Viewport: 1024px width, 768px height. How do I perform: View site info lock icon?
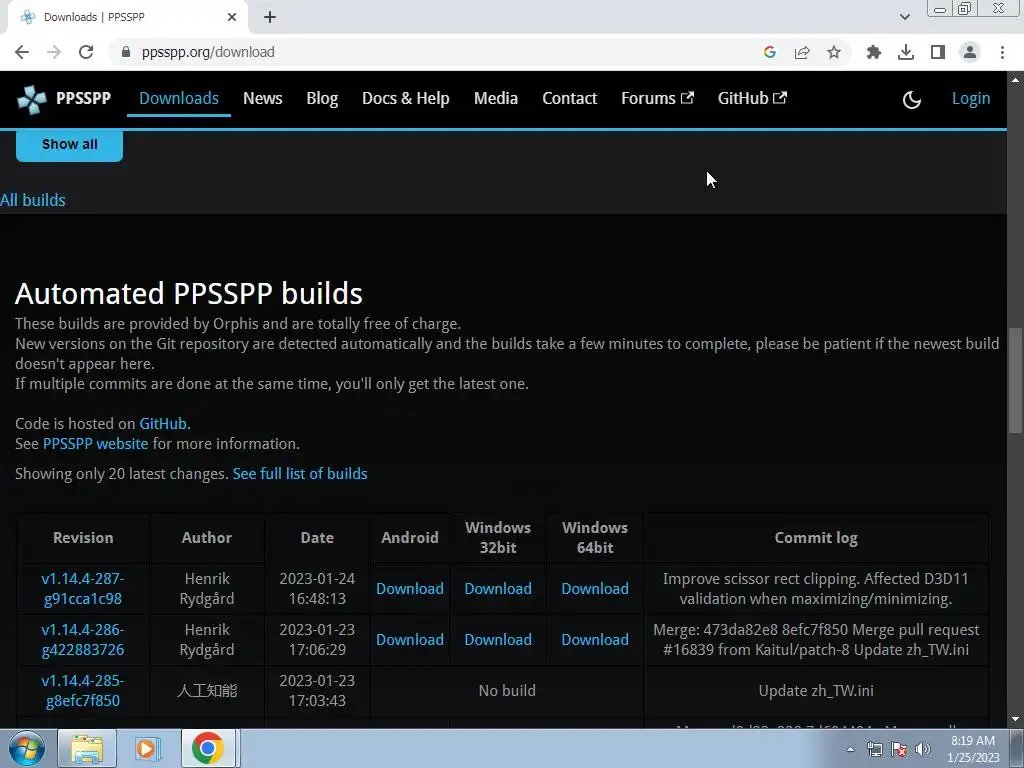126,52
